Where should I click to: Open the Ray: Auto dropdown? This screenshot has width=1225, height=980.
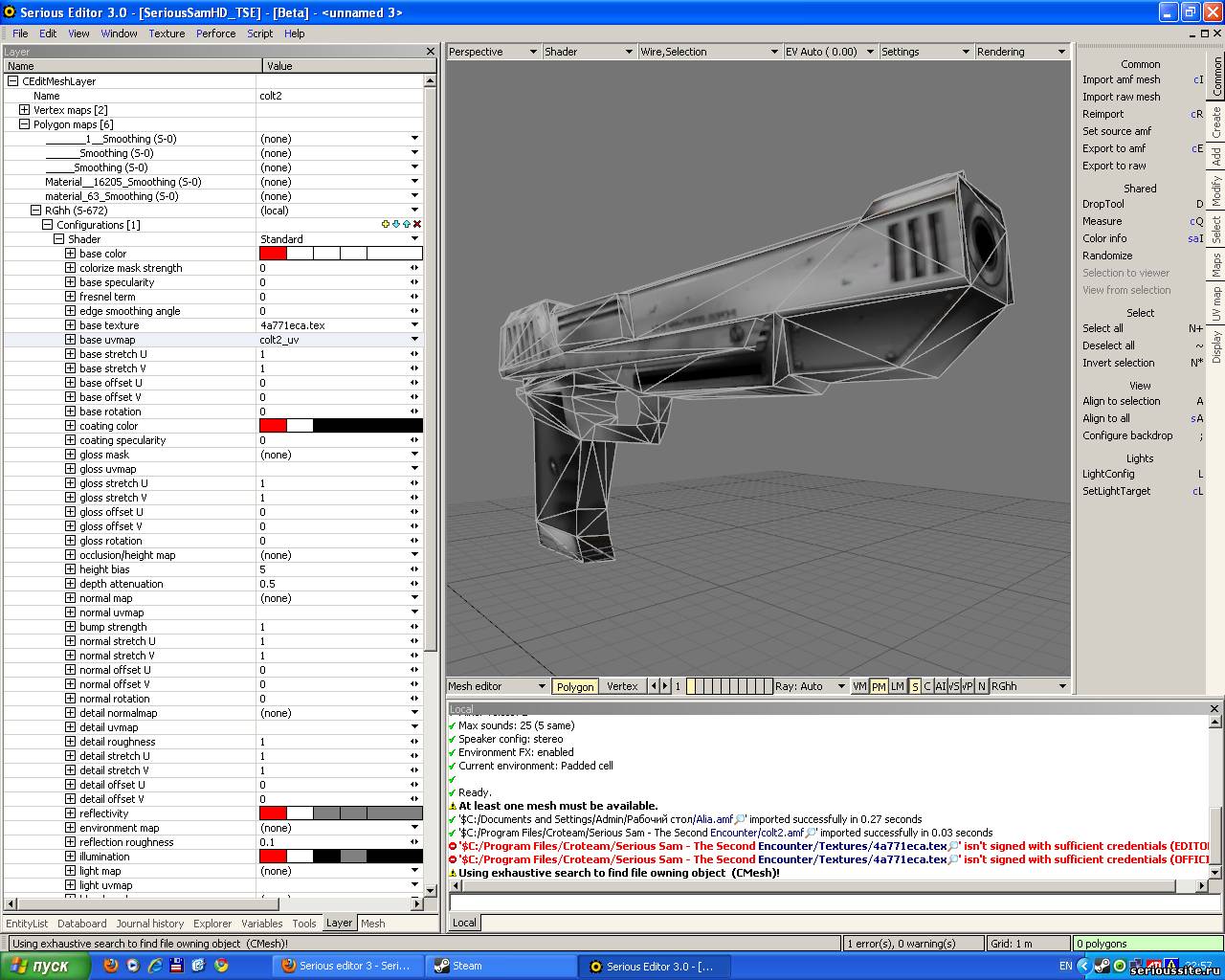(x=811, y=686)
